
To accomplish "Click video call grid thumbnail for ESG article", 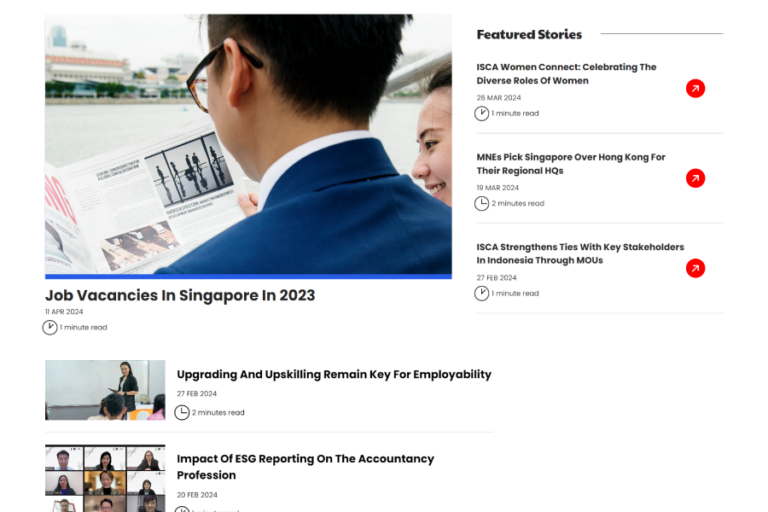I will (105, 478).
